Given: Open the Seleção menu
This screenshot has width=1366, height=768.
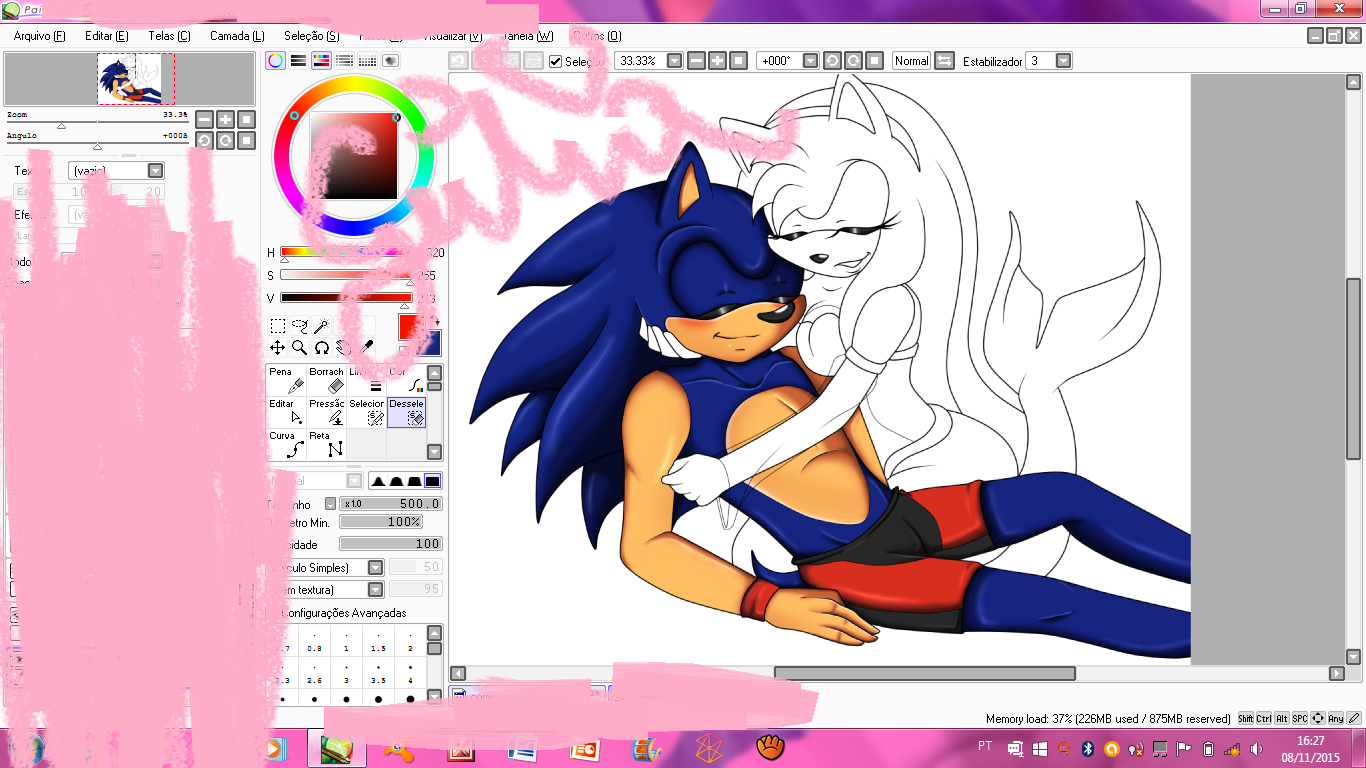Looking at the screenshot, I should pos(311,36).
